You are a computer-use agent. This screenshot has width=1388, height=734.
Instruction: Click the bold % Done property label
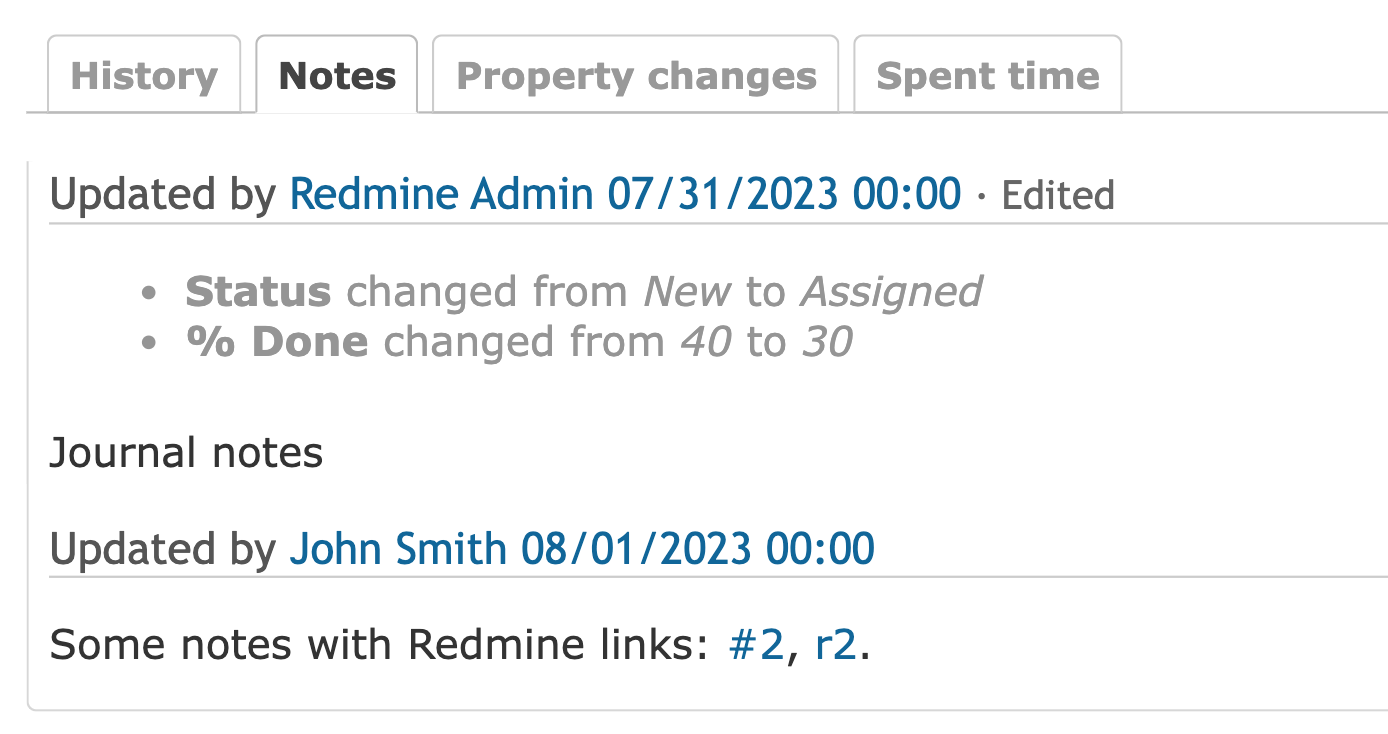[277, 342]
